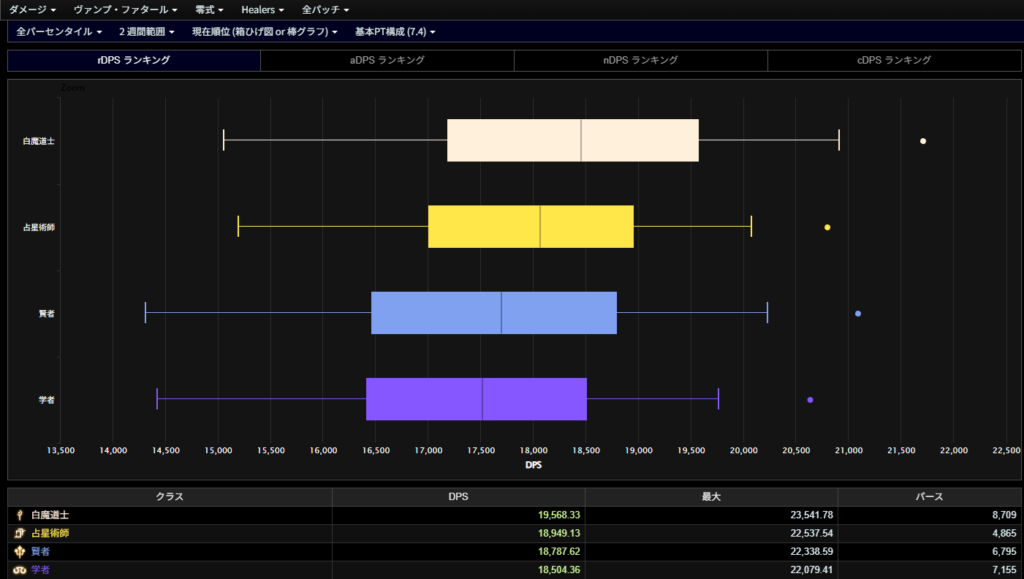Image resolution: width=1024 pixels, height=579 pixels.
Task: Switch to the nDPS ランキング tab
Action: coord(640,61)
